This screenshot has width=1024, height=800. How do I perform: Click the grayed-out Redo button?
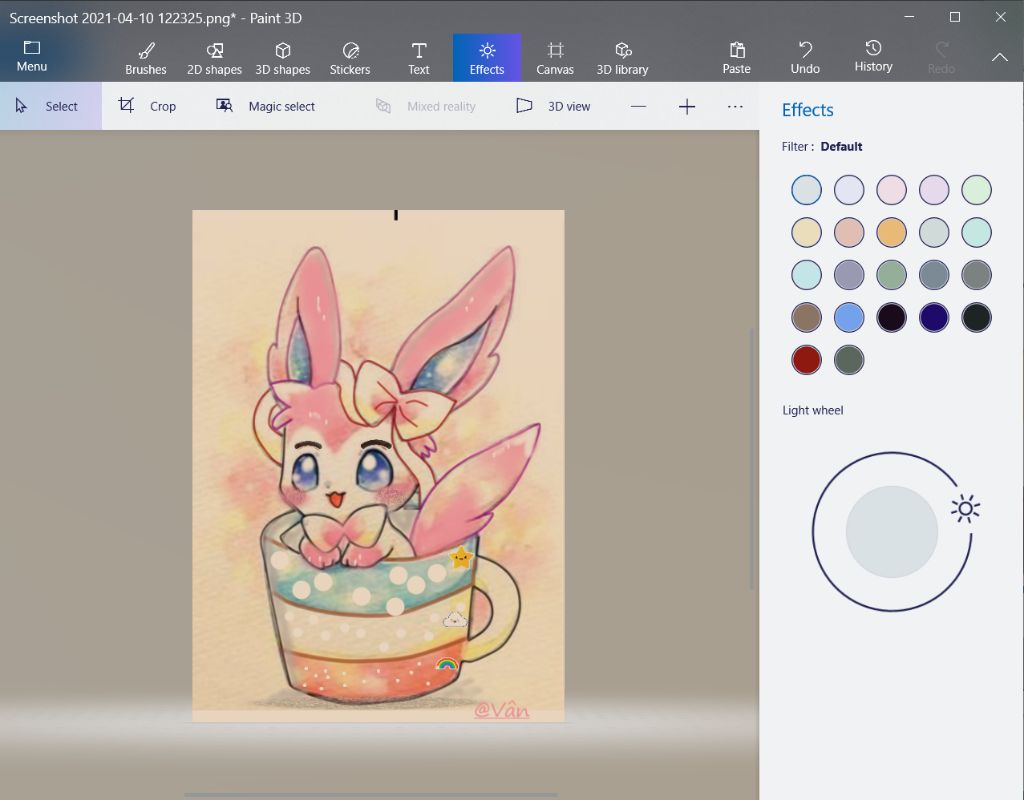click(x=941, y=58)
